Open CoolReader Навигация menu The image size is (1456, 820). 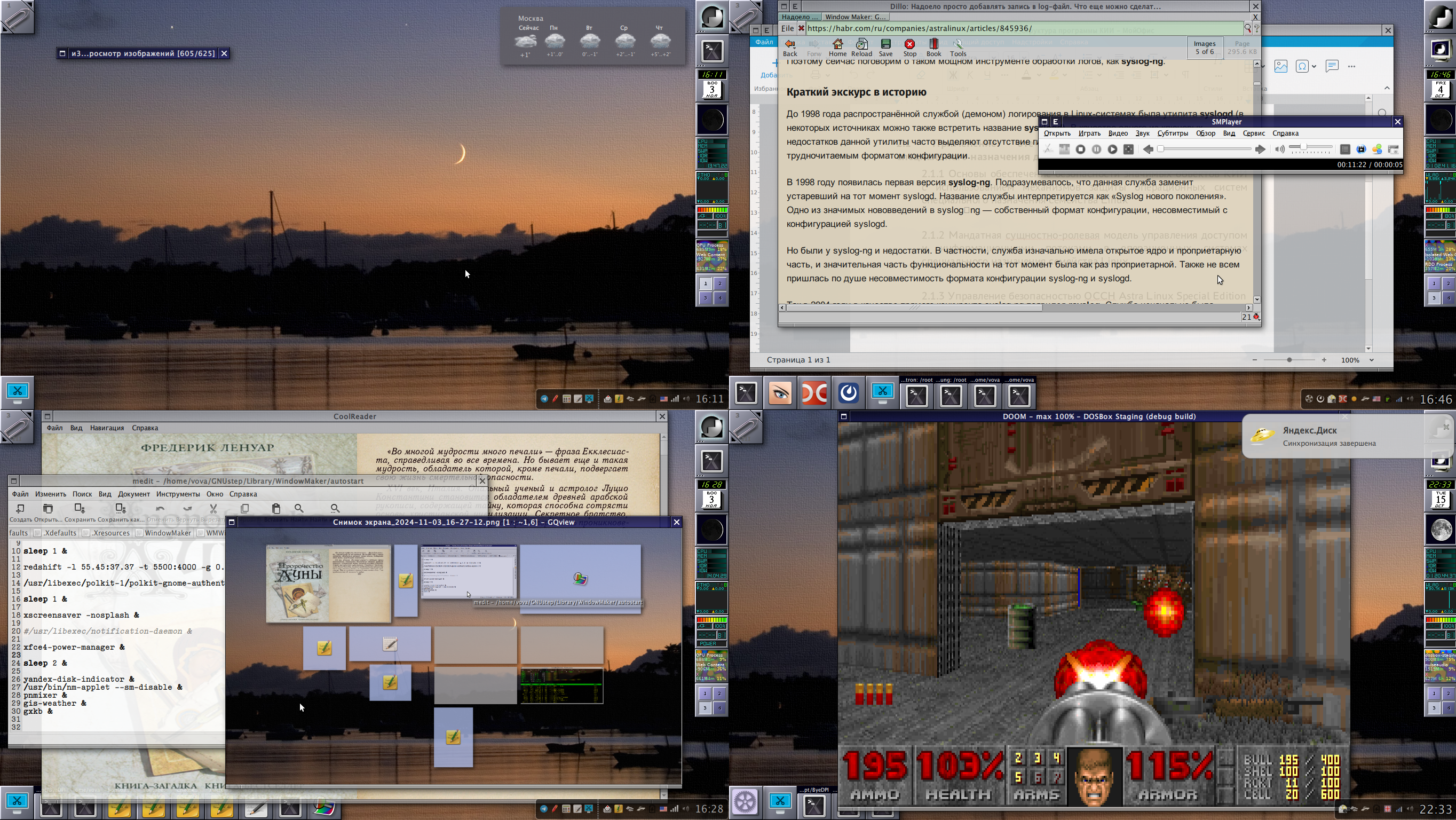click(x=107, y=428)
